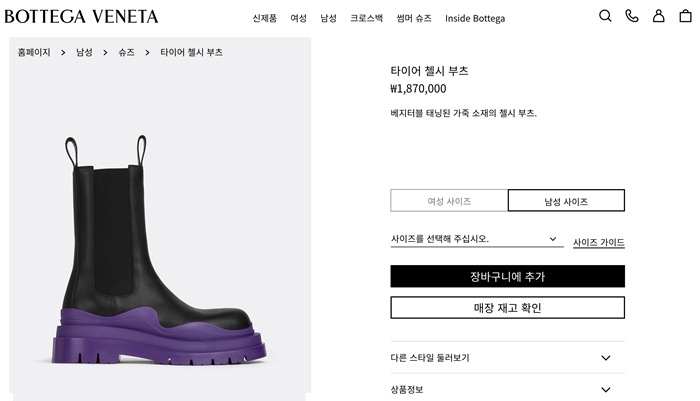The height and width of the screenshot is (401, 700).
Task: Expand the 다른 스타일 둘러보기 section
Action: (507, 358)
